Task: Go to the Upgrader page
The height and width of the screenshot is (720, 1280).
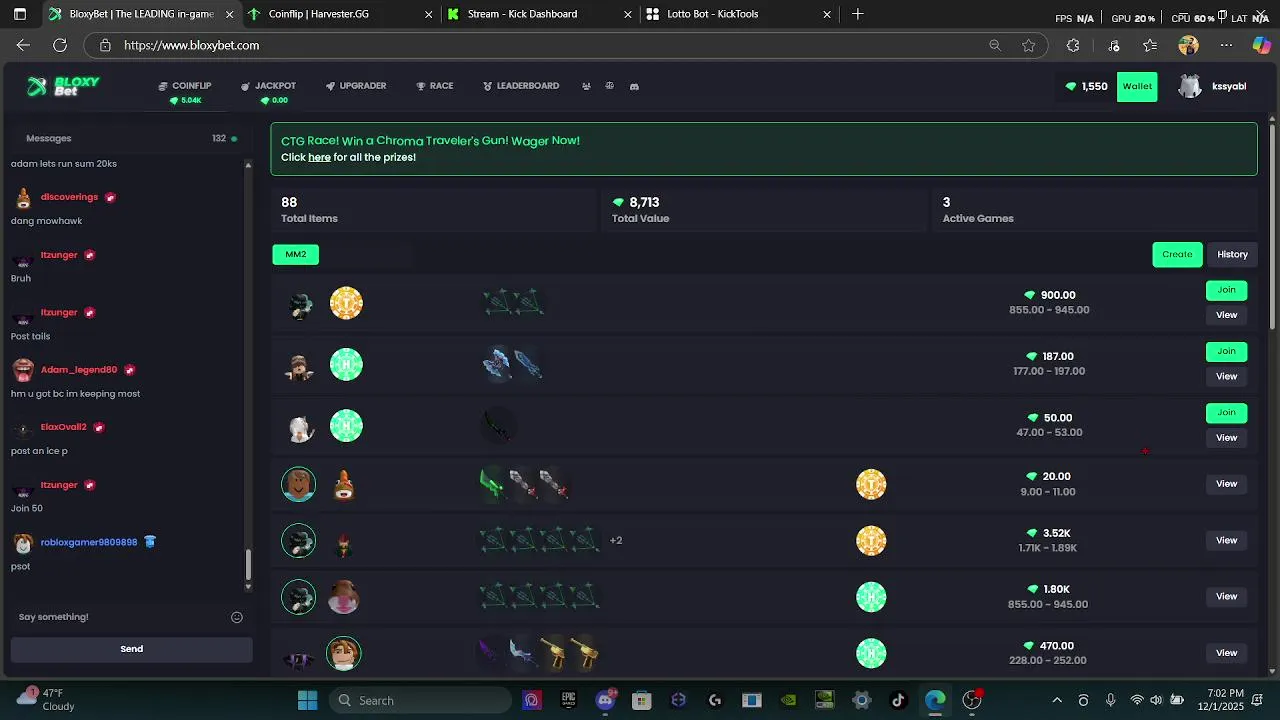Action: 356,86
